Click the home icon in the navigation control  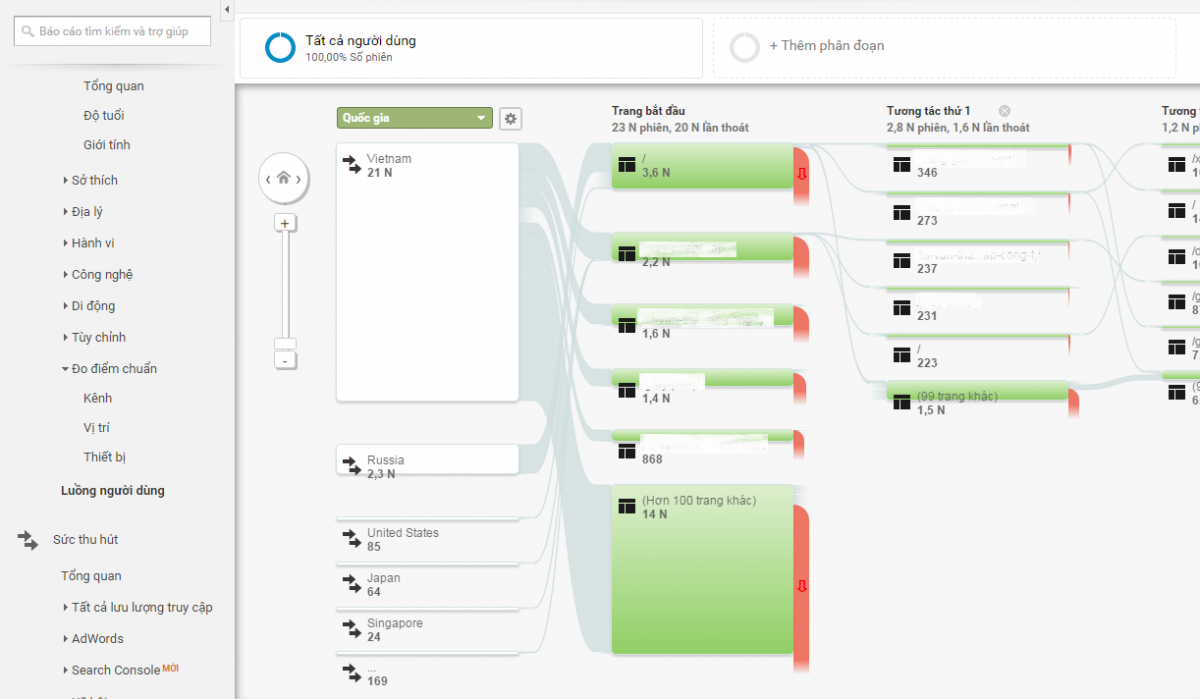click(x=284, y=178)
